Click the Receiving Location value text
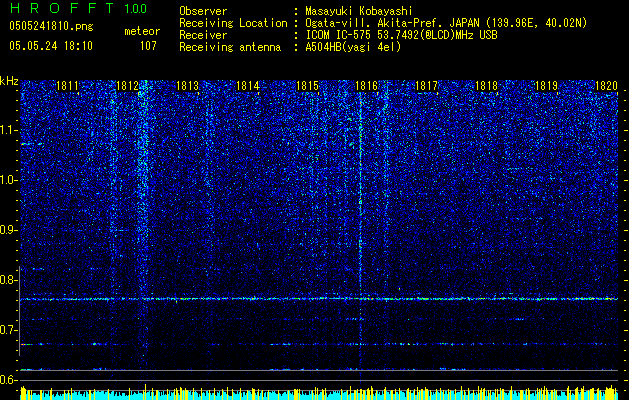Image resolution: width=629 pixels, height=400 pixels. point(446,23)
